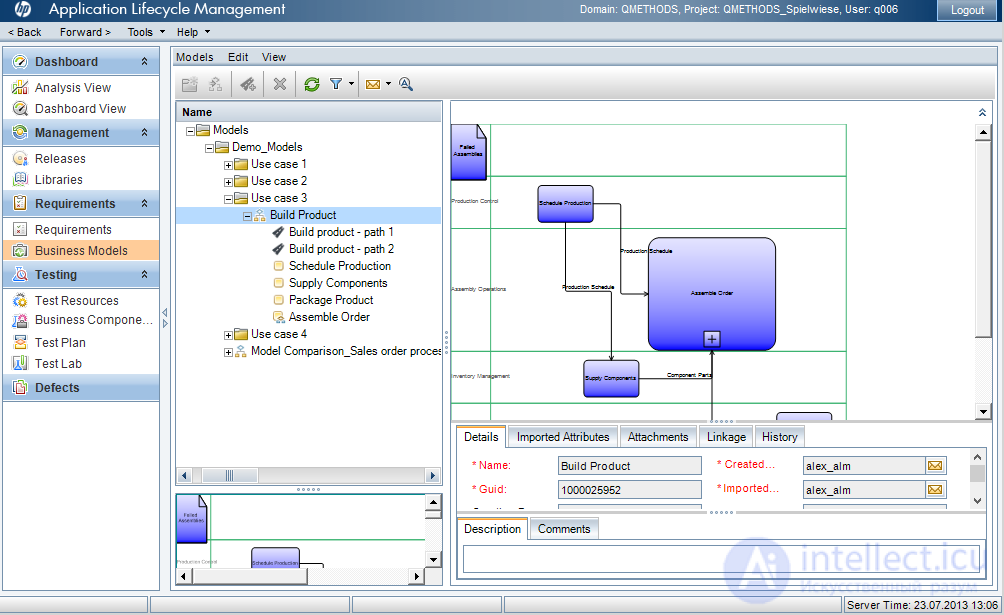Click the Libraries icon in sidebar

point(20,179)
